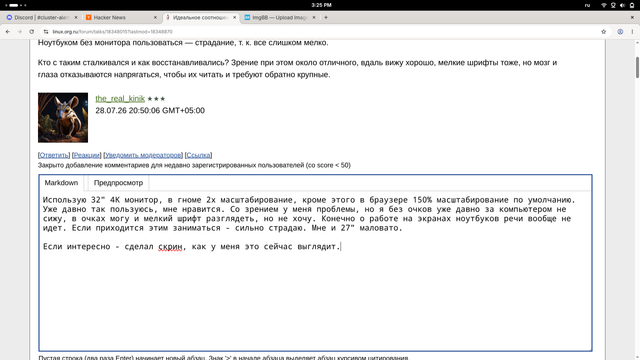Open a new tab with plus button
Viewport: 640px width, 360px height.
pyautogui.click(x=326, y=18)
